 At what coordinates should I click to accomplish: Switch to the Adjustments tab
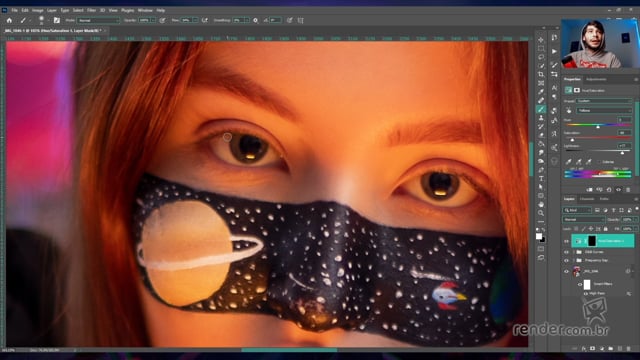point(596,79)
